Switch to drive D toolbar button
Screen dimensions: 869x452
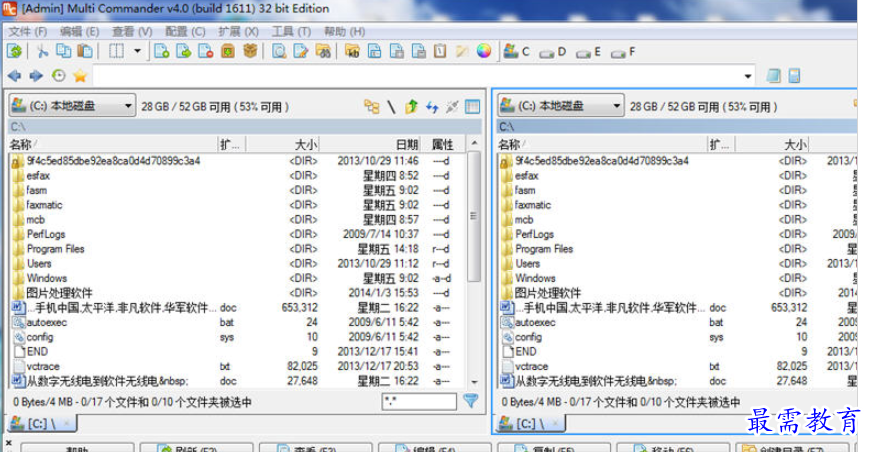click(x=553, y=52)
